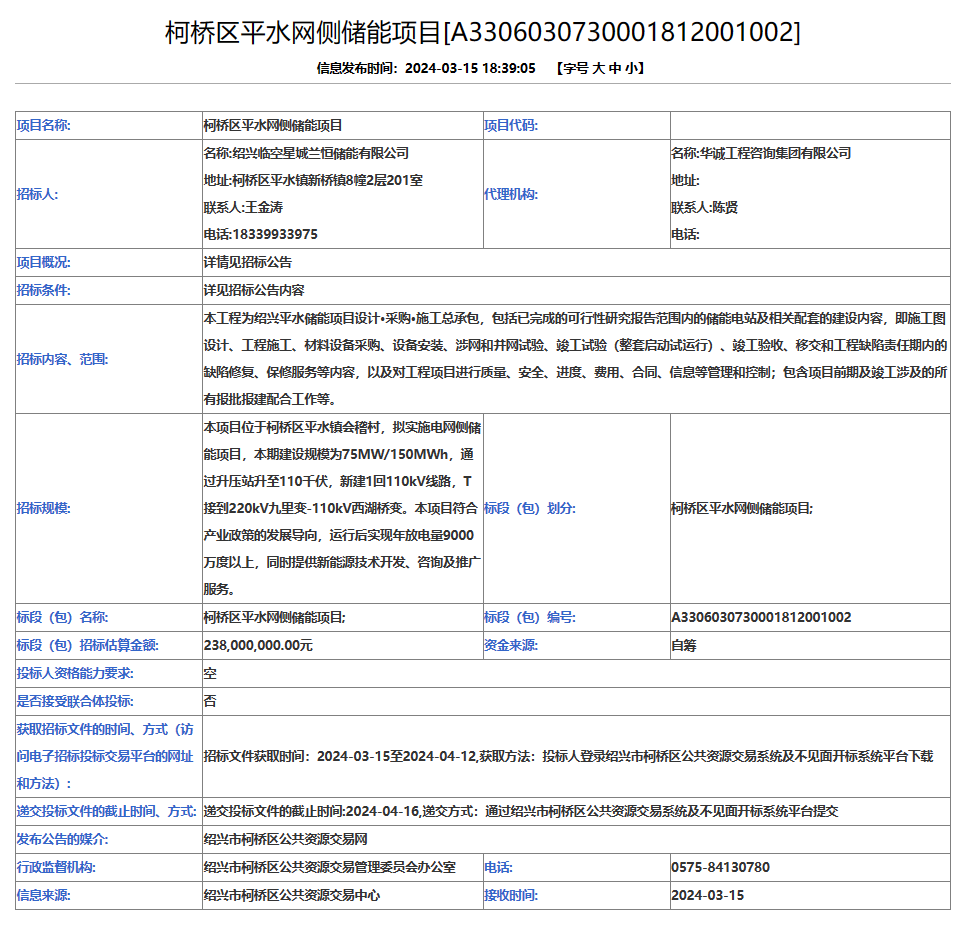
Task: Click the 资金来源 value 自筹
Action: tap(684, 646)
